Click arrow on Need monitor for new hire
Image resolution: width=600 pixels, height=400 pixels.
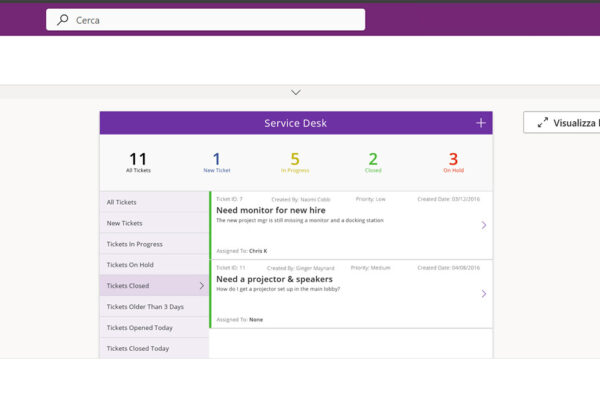484,225
